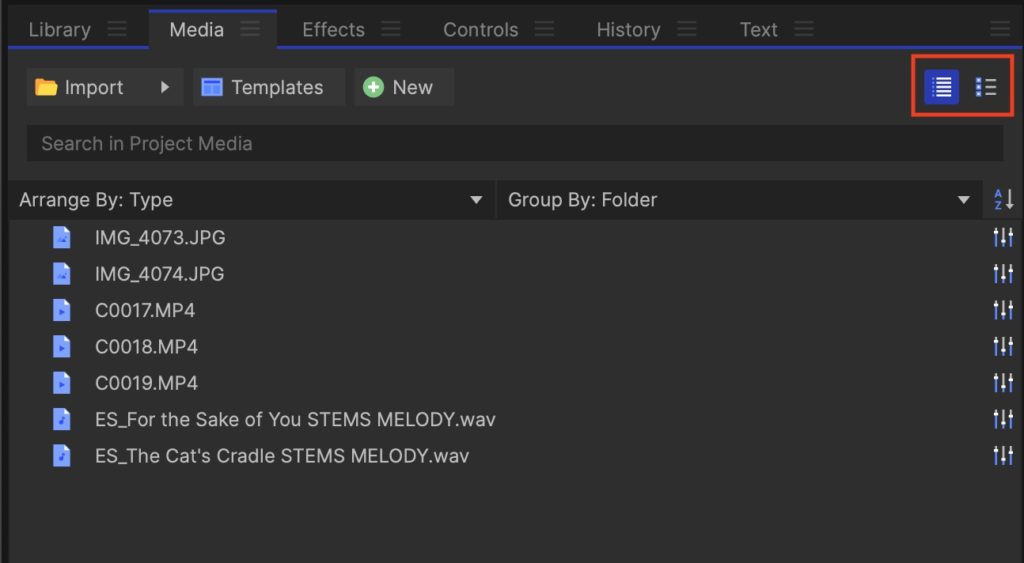Switch to the History tab
This screenshot has width=1024, height=563.
[x=628, y=29]
